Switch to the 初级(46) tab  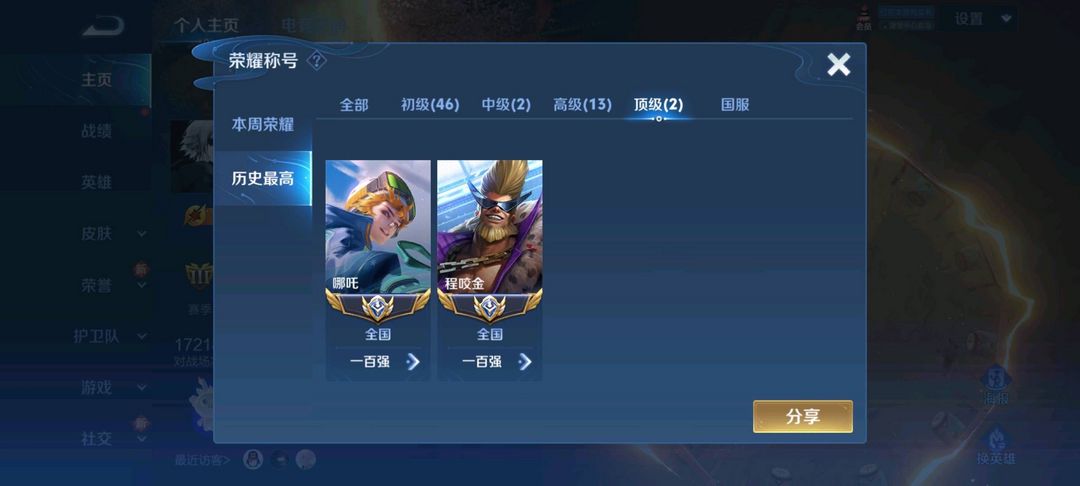[430, 105]
